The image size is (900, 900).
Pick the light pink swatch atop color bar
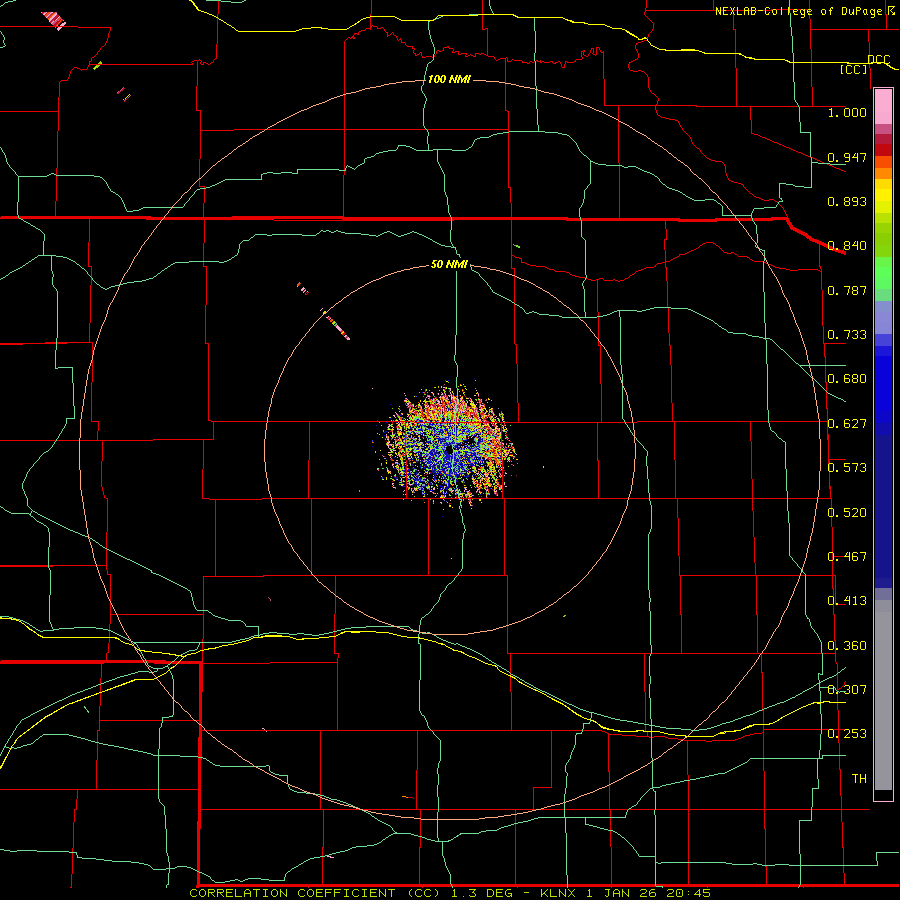[x=883, y=107]
